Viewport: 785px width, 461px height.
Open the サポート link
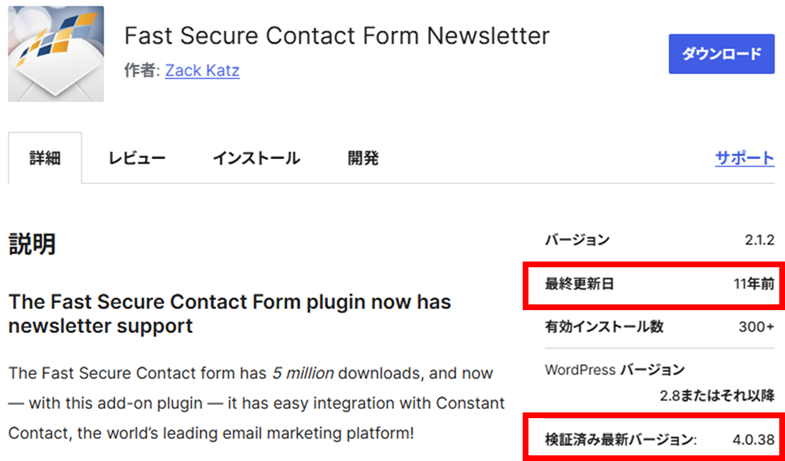click(744, 158)
